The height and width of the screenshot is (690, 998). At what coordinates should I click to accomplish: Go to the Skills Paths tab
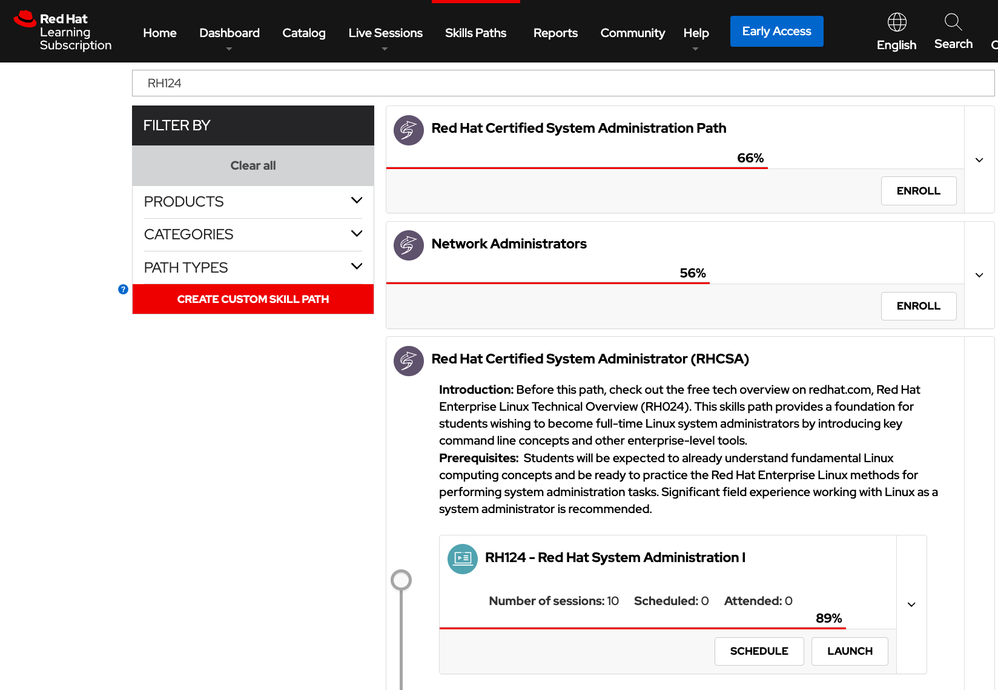click(x=475, y=33)
